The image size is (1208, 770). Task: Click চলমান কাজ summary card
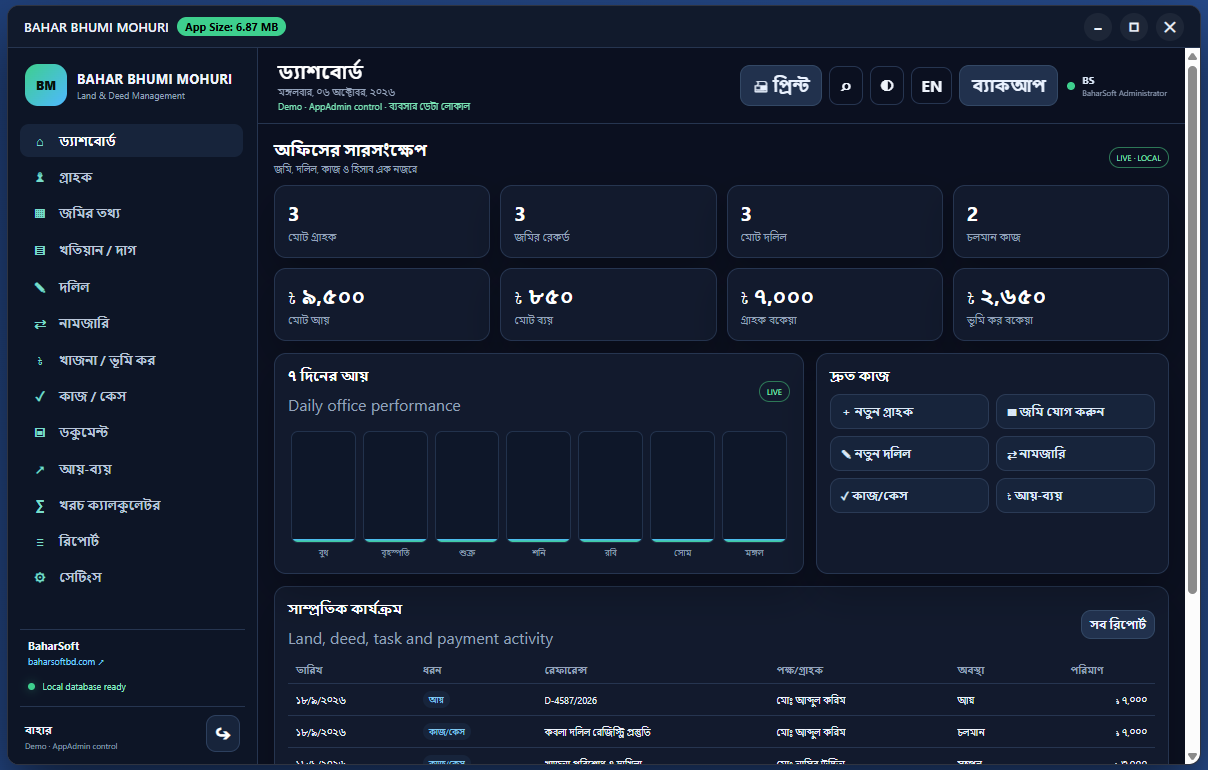[1061, 222]
